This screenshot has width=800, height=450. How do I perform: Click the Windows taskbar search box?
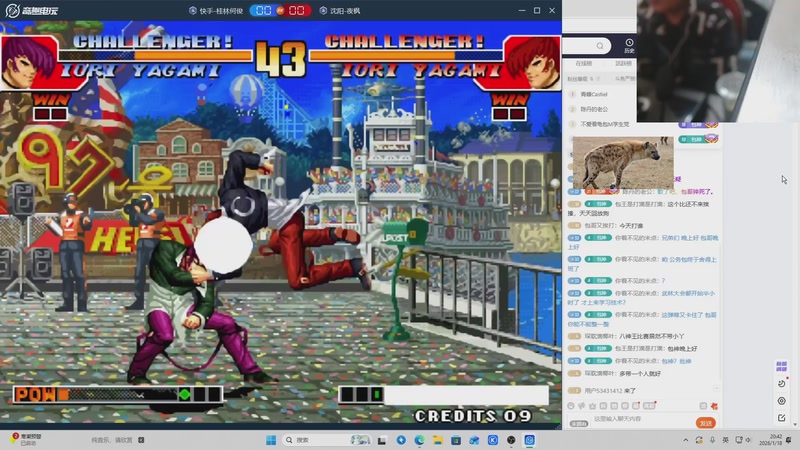pyautogui.click(x=326, y=440)
